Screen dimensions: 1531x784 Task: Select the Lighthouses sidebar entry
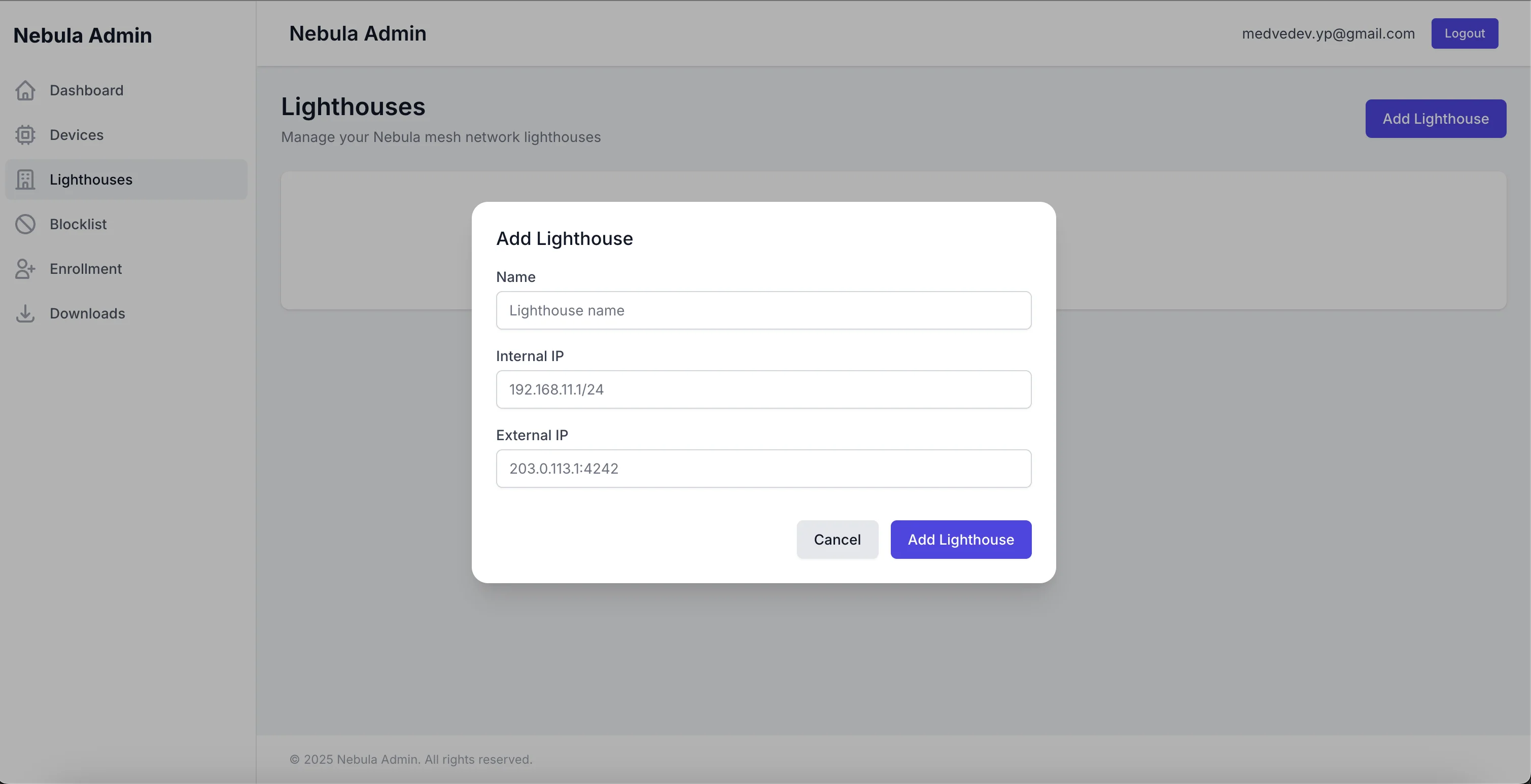[x=91, y=180]
